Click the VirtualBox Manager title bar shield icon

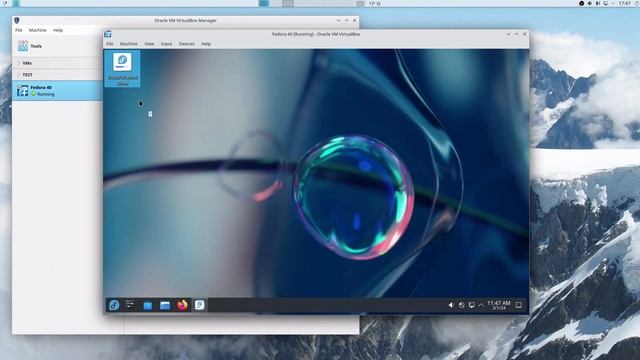click(x=17, y=20)
